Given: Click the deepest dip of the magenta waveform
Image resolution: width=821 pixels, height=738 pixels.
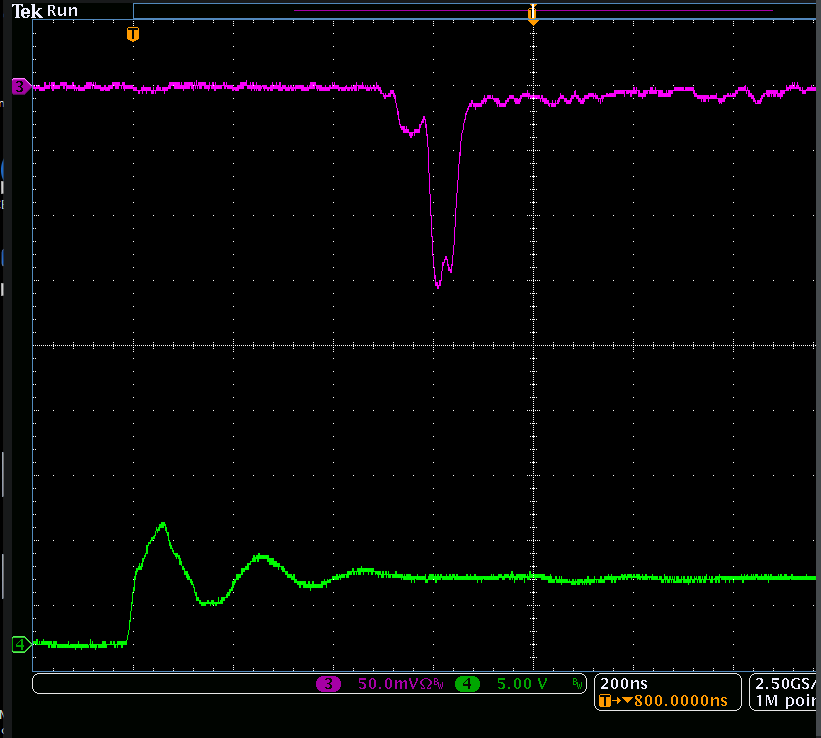Looking at the screenshot, I should (438, 286).
